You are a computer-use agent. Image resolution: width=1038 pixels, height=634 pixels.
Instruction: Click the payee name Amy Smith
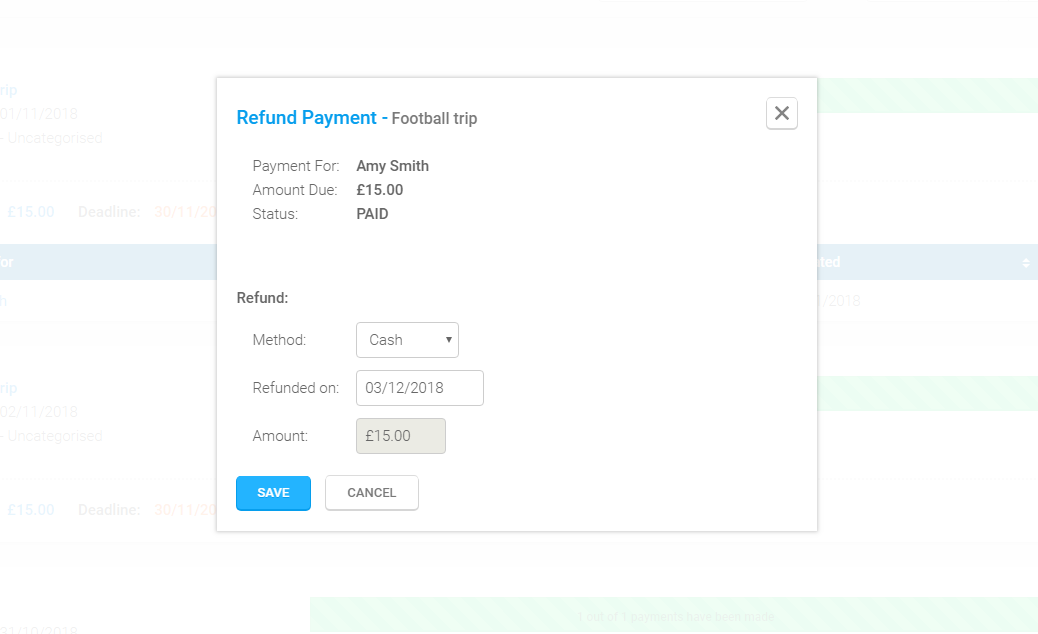coord(392,166)
